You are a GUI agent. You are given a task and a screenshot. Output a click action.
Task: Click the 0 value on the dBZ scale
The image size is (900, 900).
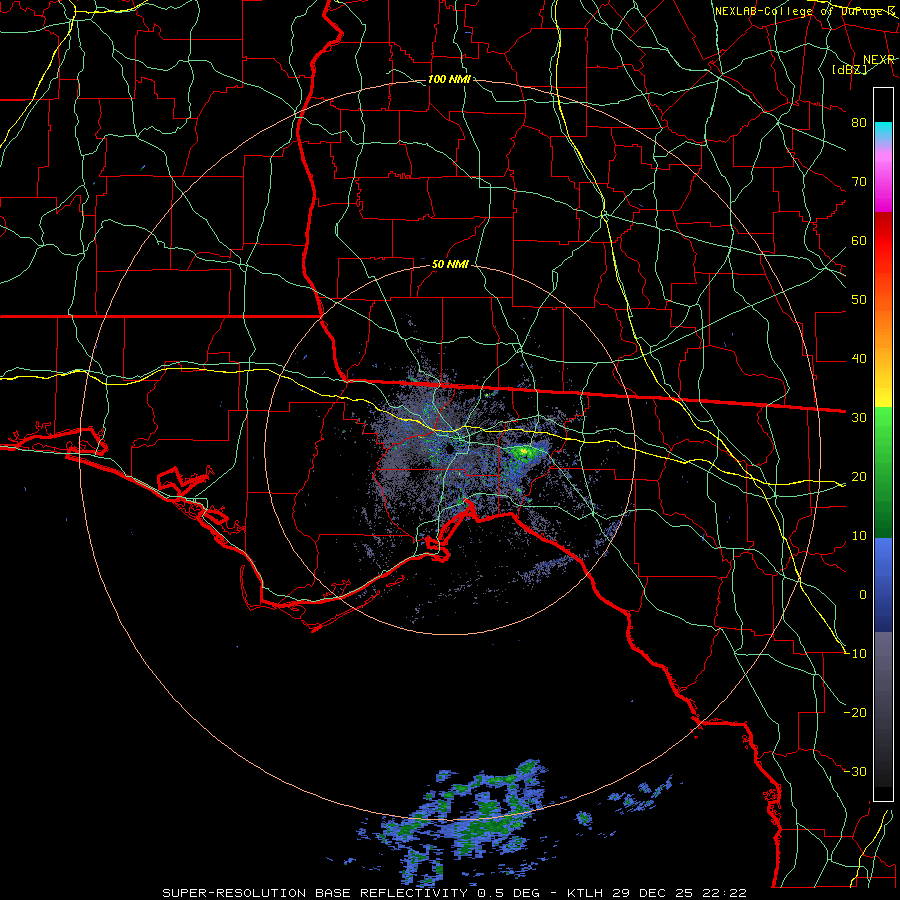point(863,595)
